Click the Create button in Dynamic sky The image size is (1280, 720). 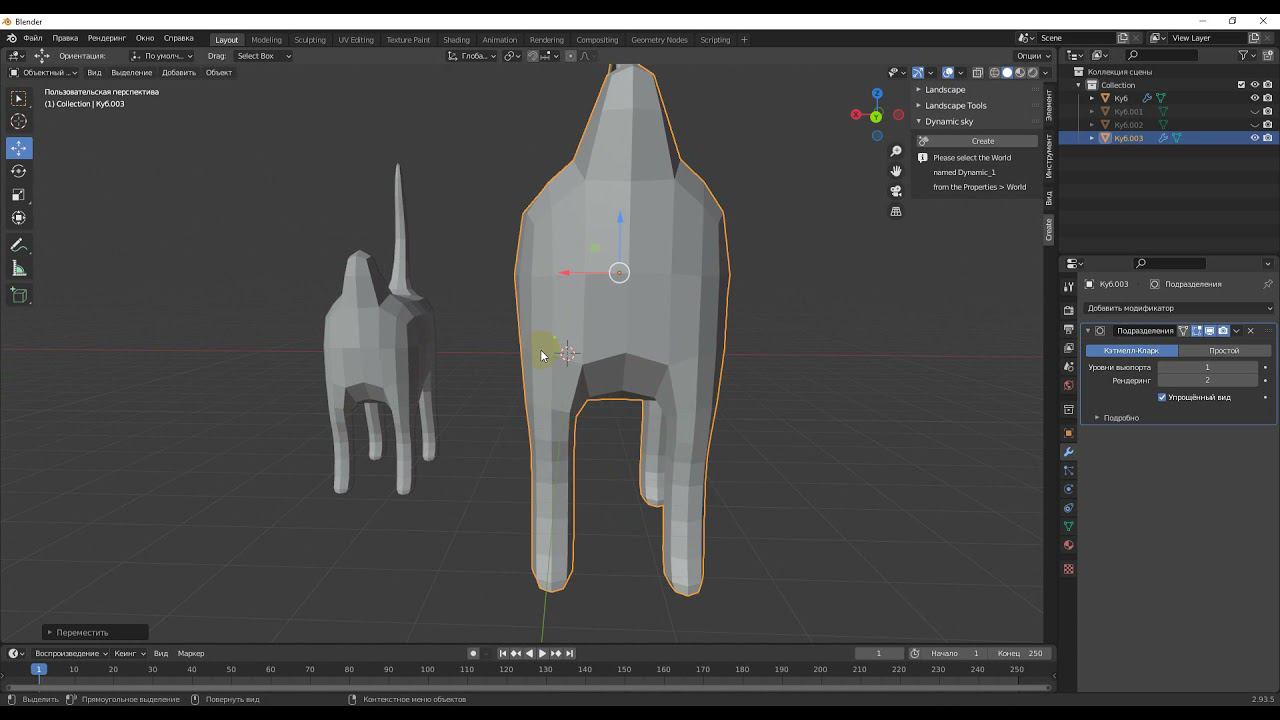pyautogui.click(x=982, y=141)
